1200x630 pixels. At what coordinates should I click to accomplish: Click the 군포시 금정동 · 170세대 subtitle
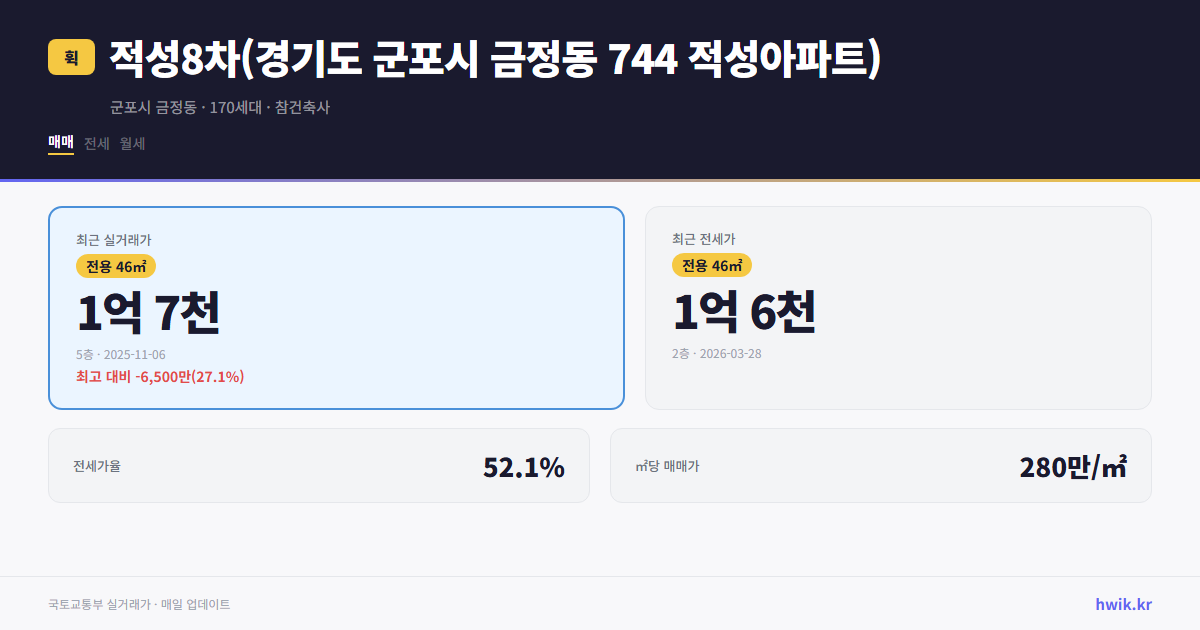[x=218, y=108]
